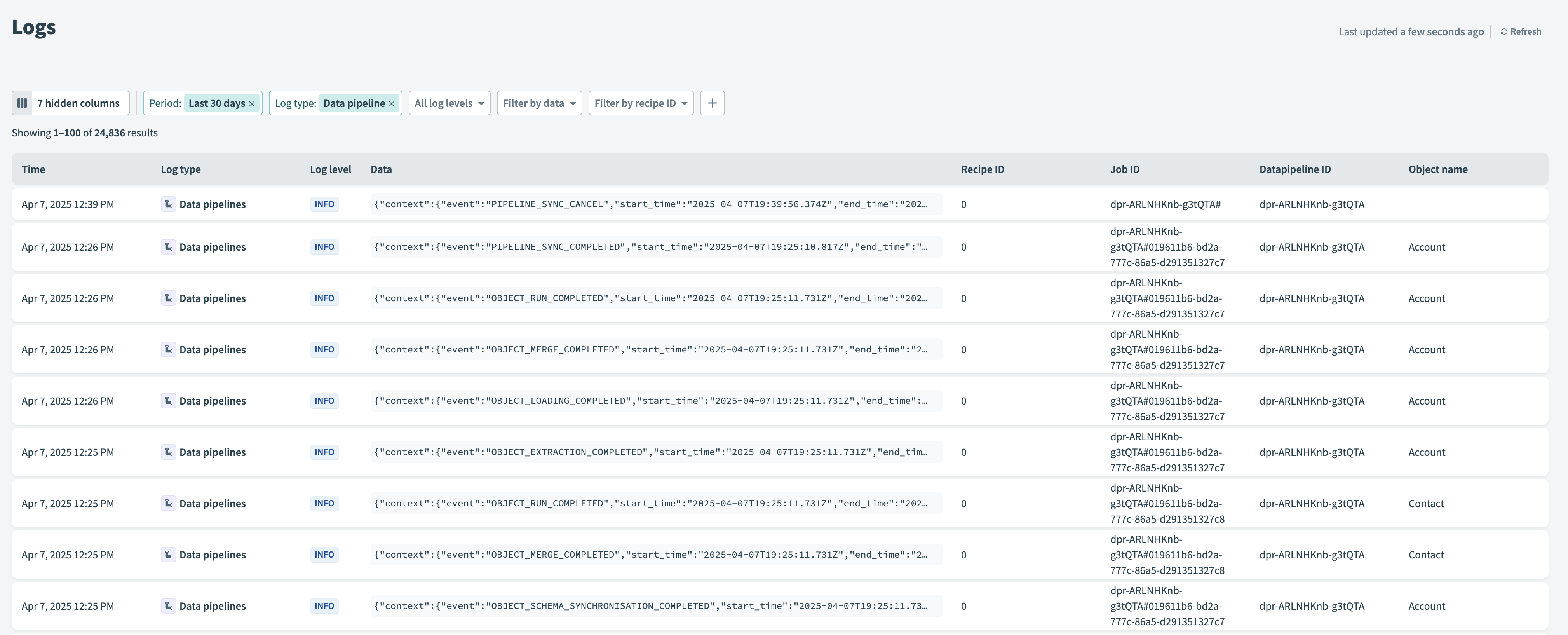This screenshot has height=635, width=1568.
Task: Click the Data pipelines icon on the OBJECT_SCHEMA_SYNCHRONISATION row
Action: [x=168, y=606]
